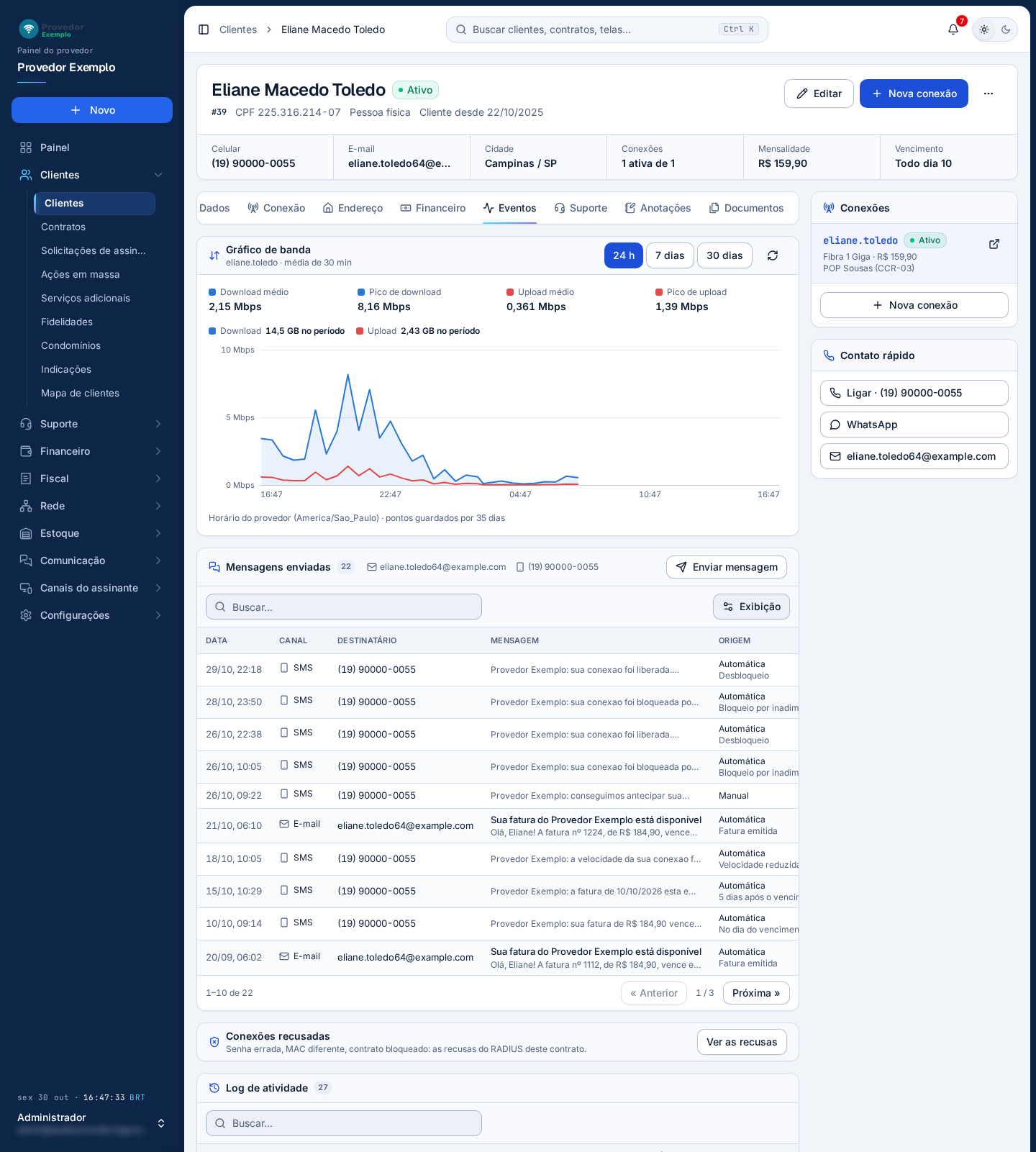Expand Fiscal sidebar section
This screenshot has height=1152, width=1036.
coord(92,479)
